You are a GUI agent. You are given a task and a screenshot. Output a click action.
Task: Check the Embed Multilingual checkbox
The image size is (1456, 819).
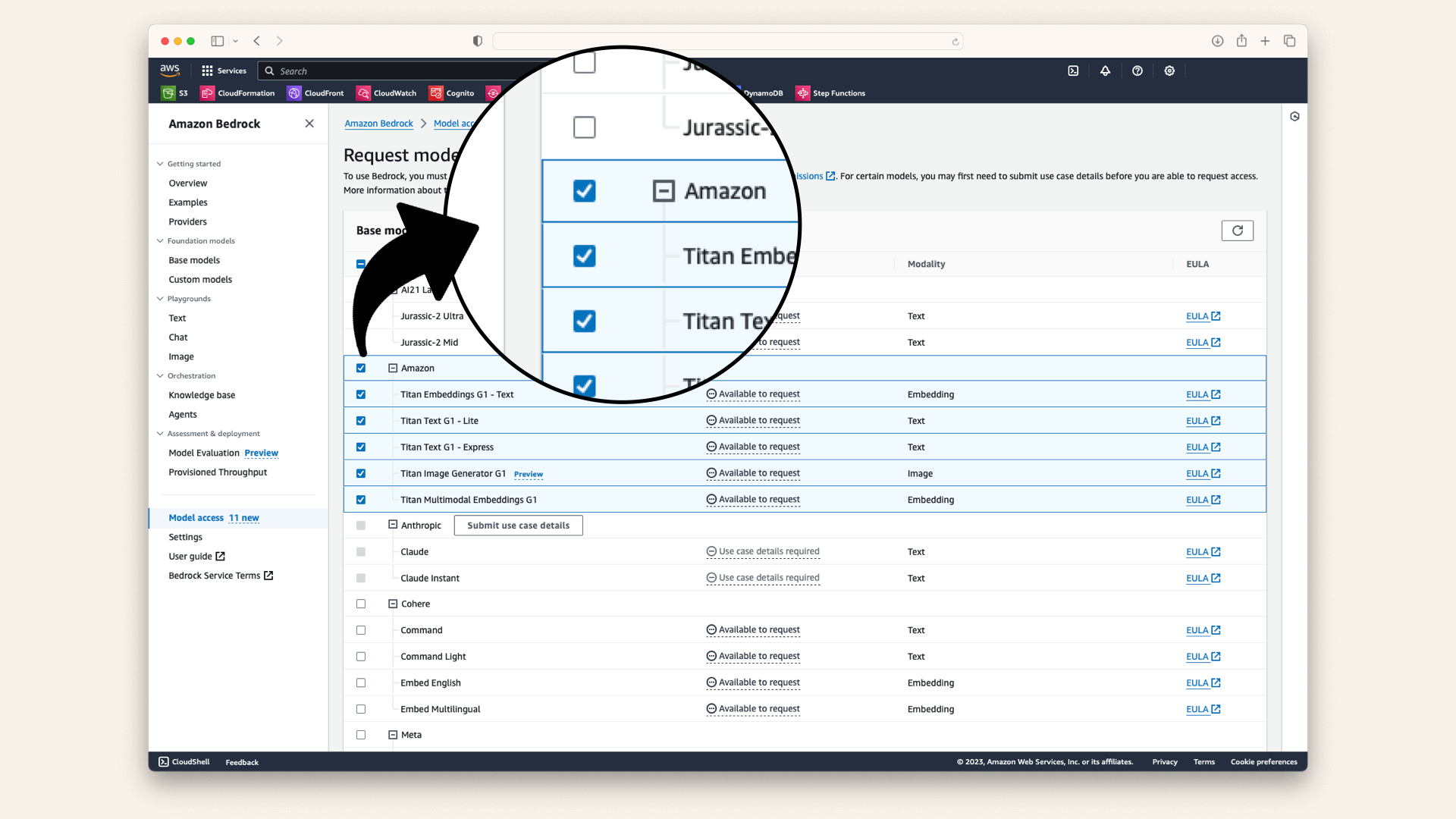361,709
